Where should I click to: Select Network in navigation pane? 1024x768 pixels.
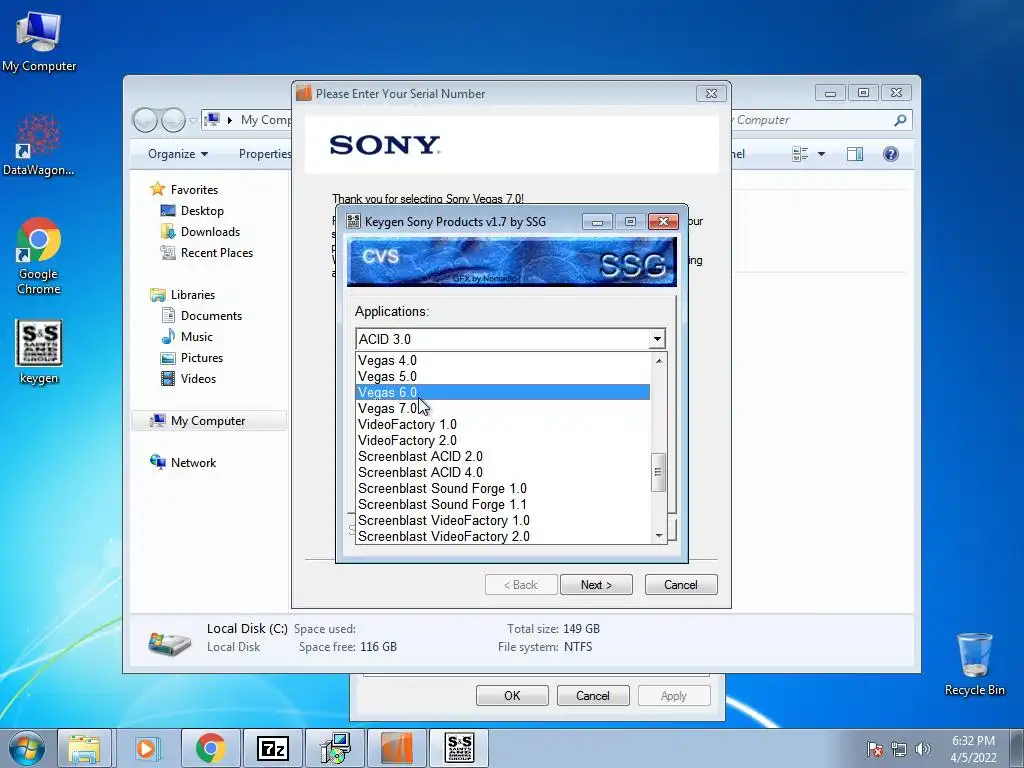(193, 463)
